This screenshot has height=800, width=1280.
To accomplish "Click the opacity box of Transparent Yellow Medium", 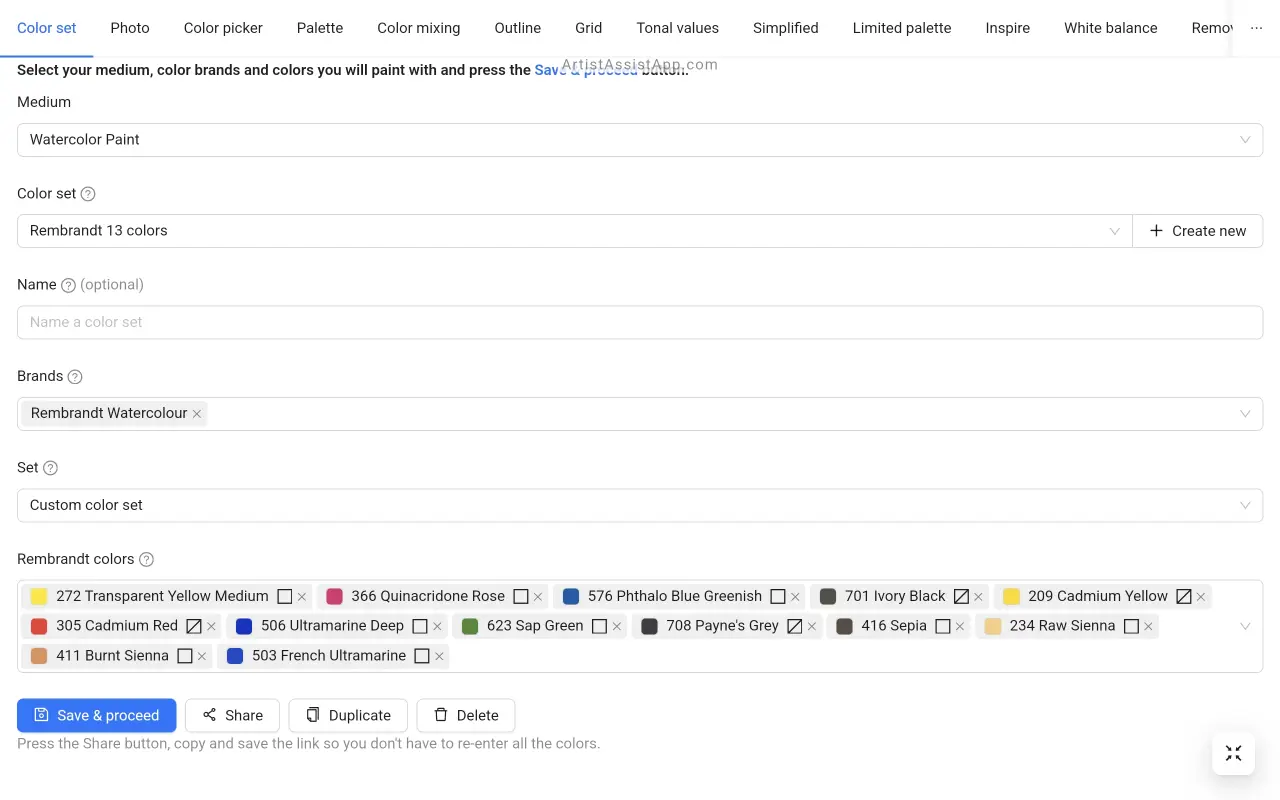I will pos(285,596).
